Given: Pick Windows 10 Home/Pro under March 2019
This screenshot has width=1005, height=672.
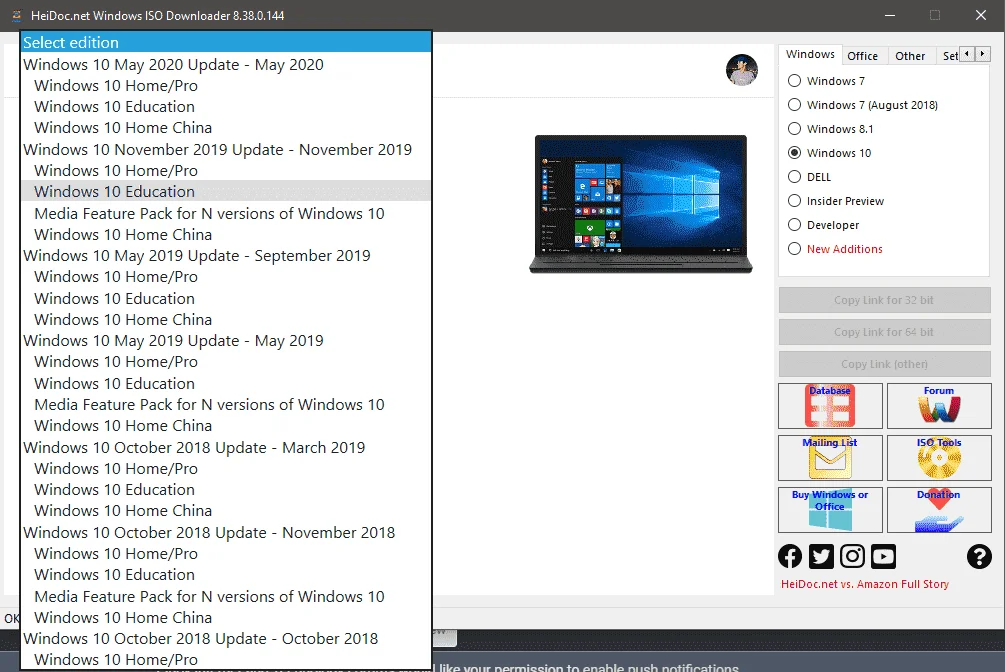Looking at the screenshot, I should point(226,469).
